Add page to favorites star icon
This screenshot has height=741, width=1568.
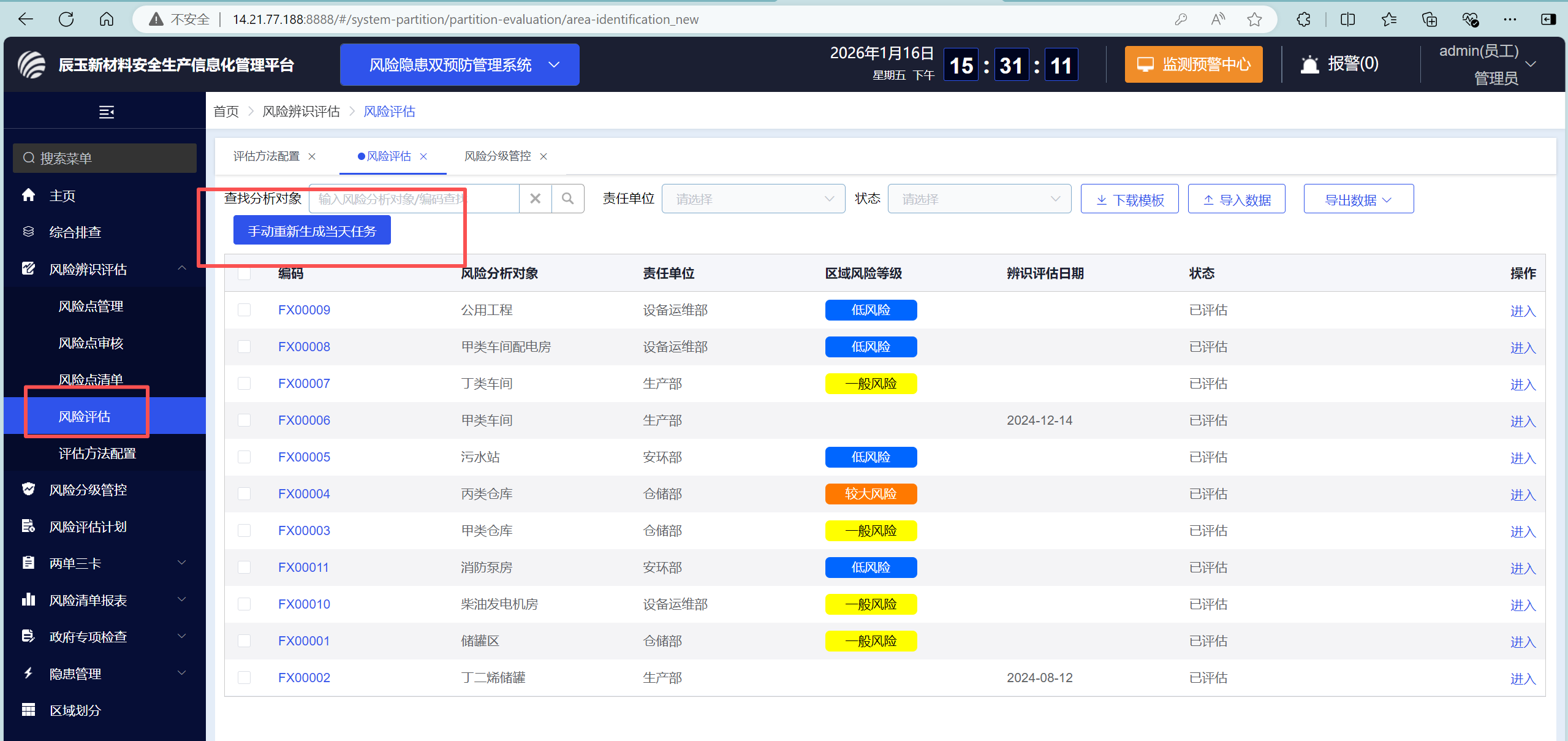click(1254, 20)
